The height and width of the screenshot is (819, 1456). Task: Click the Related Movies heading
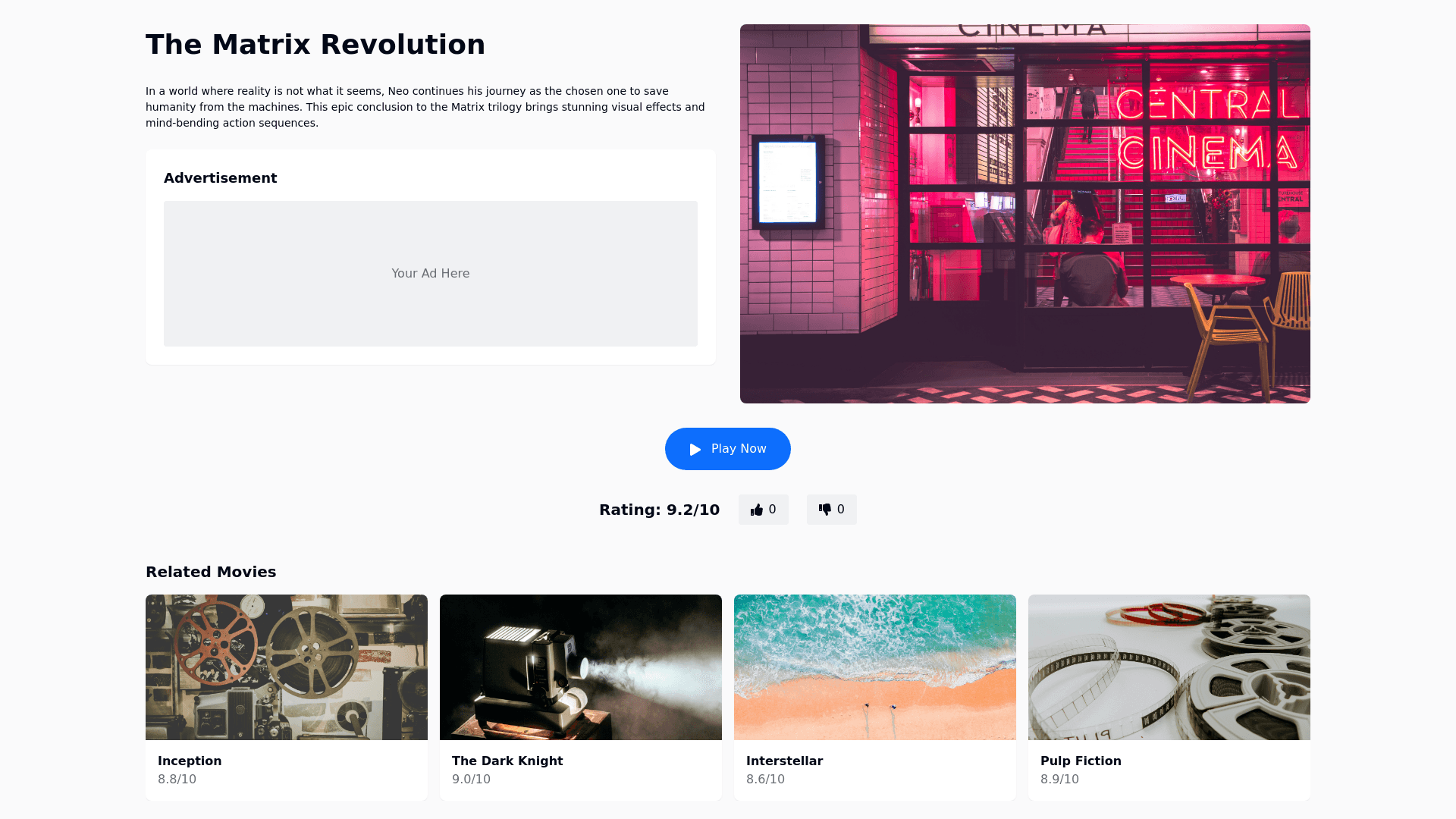tap(211, 572)
